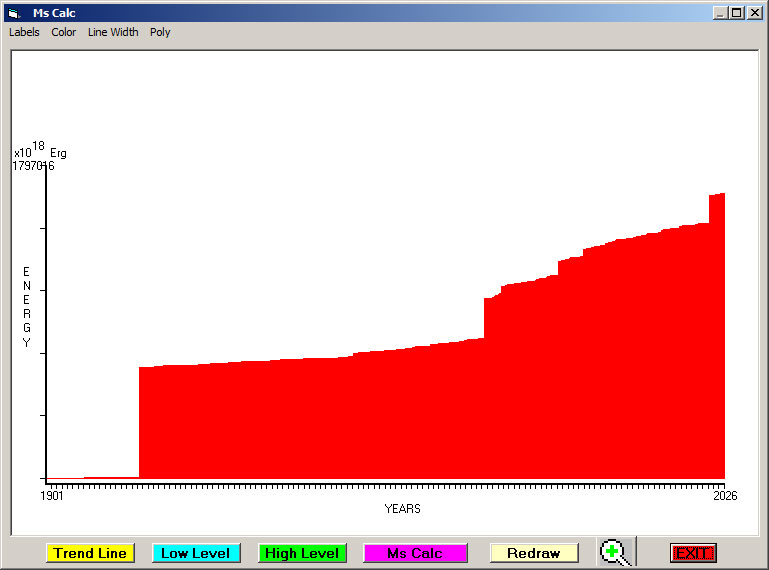Screen dimensions: 769x570
Task: Click the zoom magnifier icon
Action: click(x=615, y=552)
